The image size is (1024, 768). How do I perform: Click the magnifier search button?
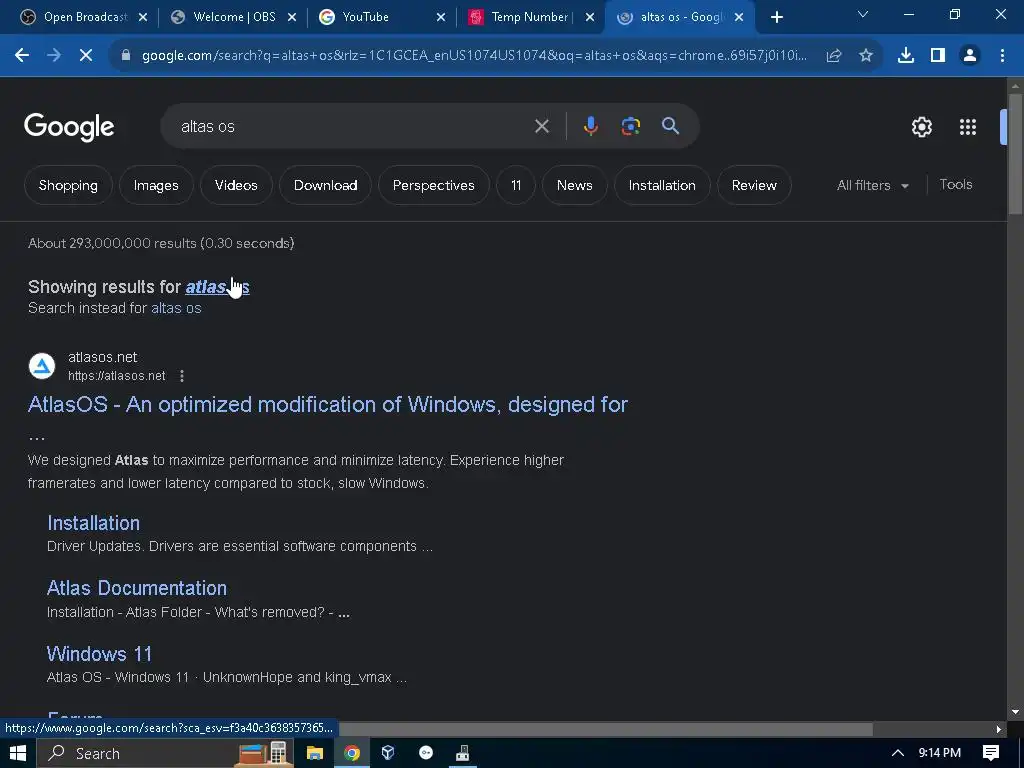[671, 126]
